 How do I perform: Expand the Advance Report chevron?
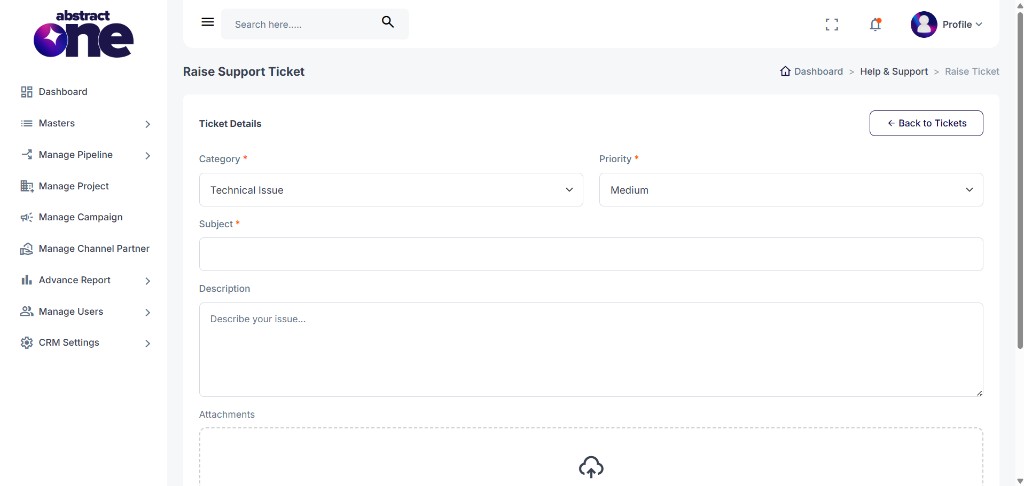[148, 281]
